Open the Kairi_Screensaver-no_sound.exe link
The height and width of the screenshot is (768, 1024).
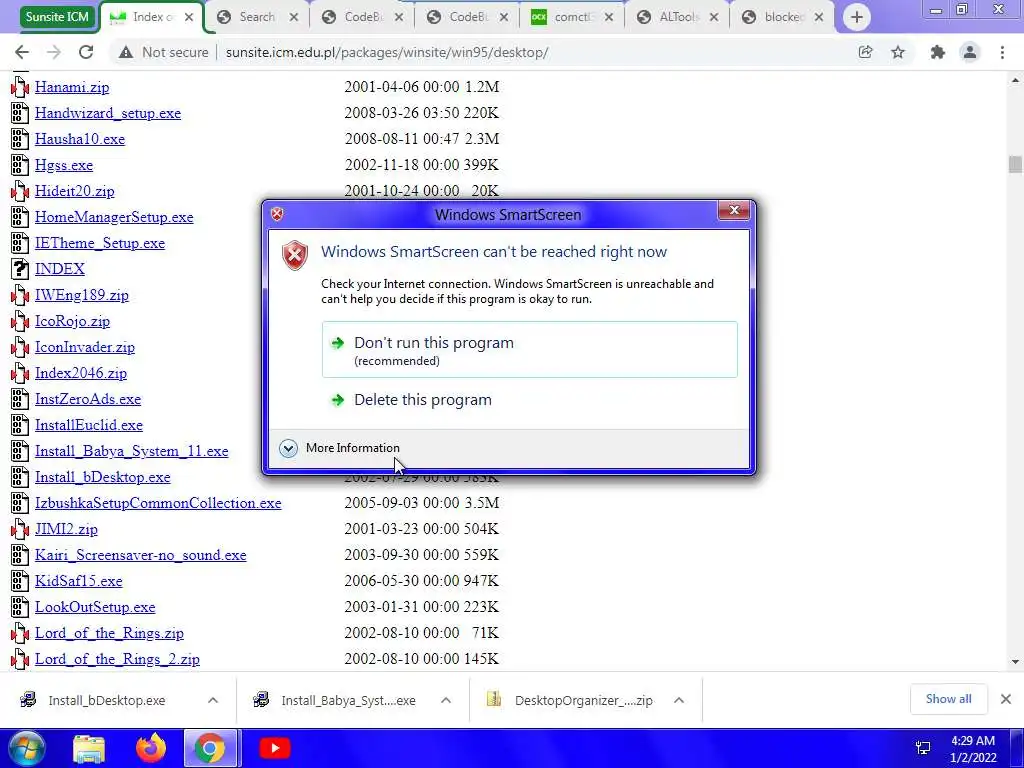pos(140,555)
